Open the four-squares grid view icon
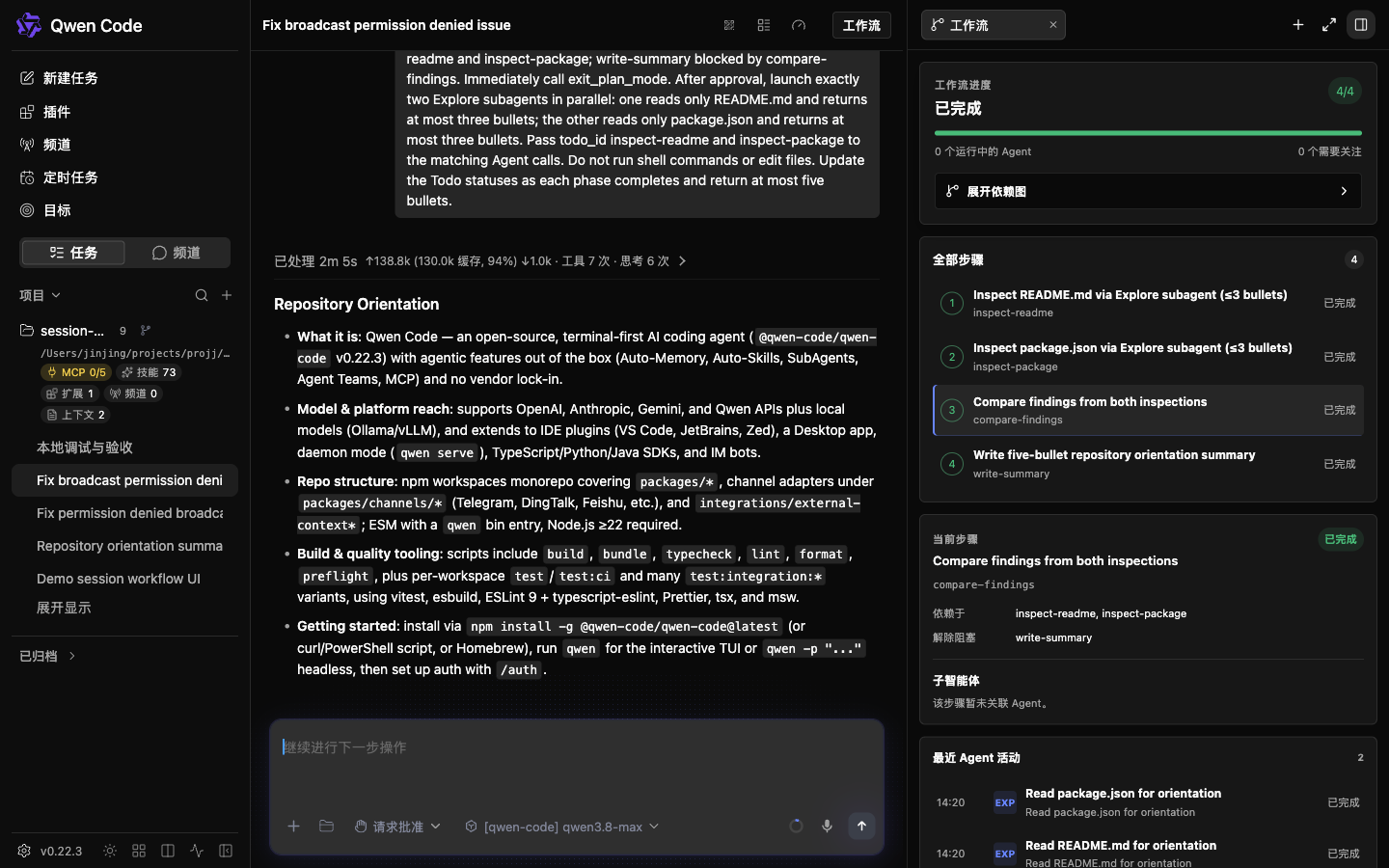Image resolution: width=1389 pixels, height=868 pixels. coord(139,851)
